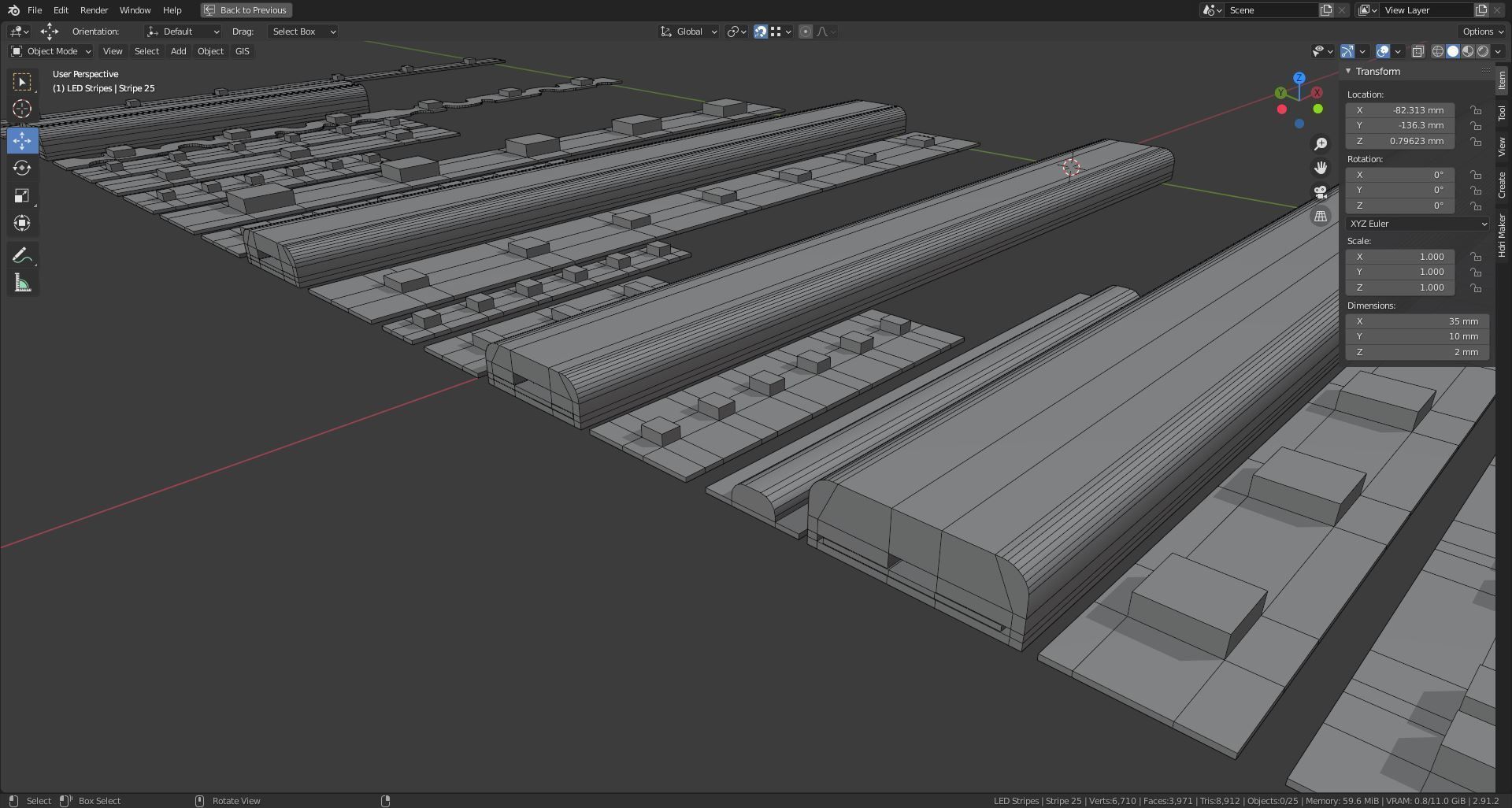Click the blue Z axis on navigation gizmo
The width and height of the screenshot is (1512, 808).
1299,78
